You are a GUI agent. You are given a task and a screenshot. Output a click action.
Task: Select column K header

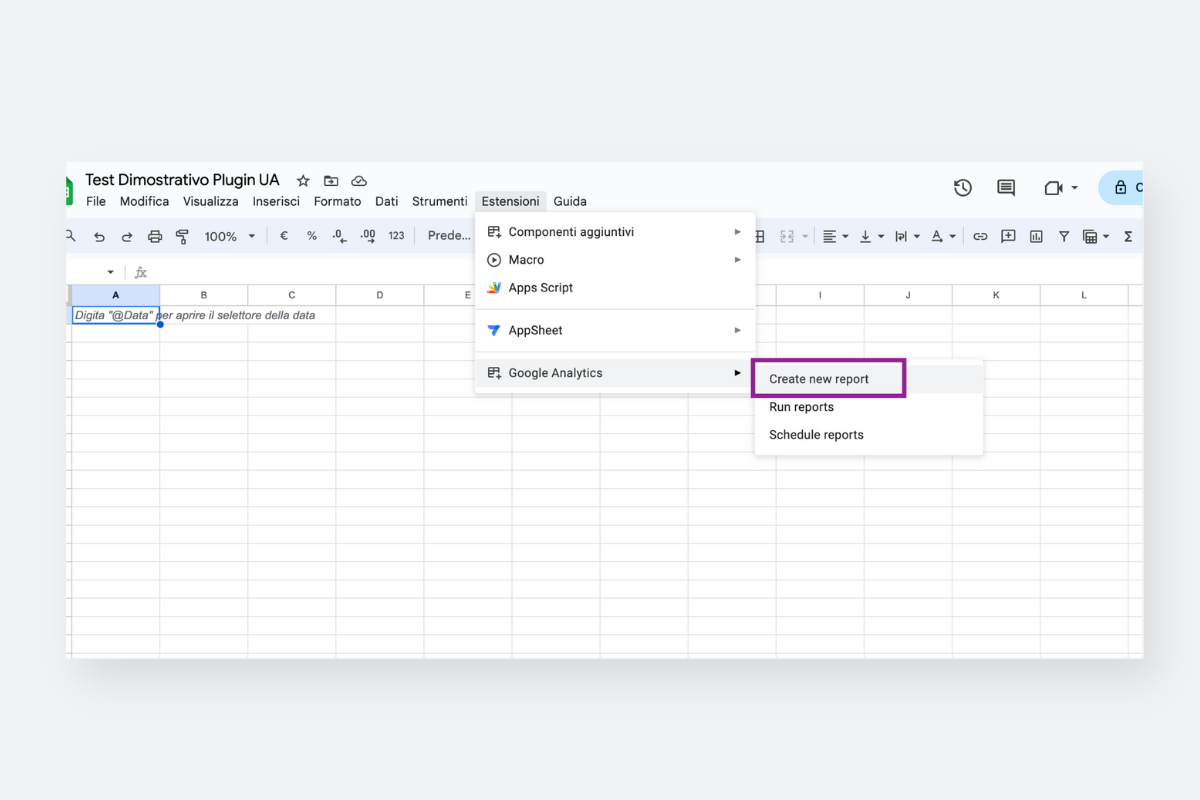click(996, 295)
